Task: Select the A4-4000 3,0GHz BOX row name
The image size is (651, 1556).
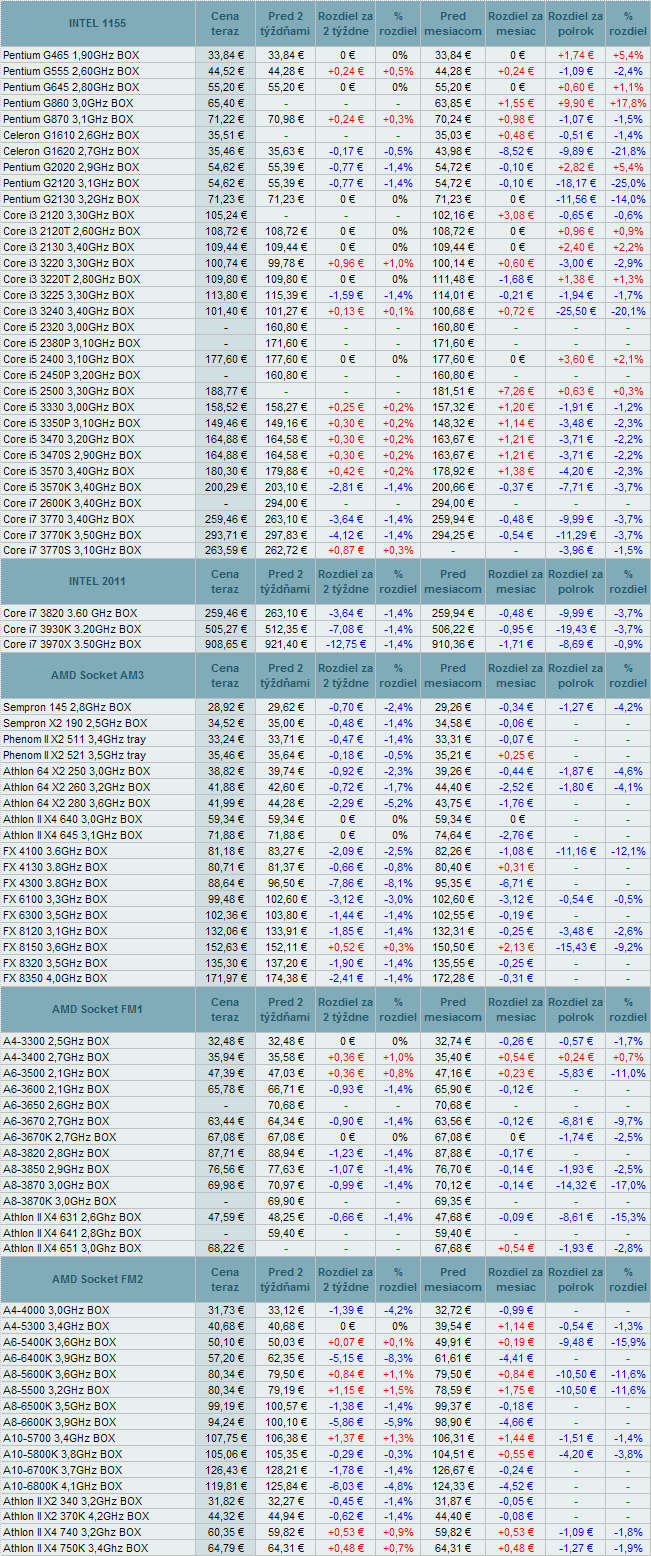Action: coord(57,1311)
